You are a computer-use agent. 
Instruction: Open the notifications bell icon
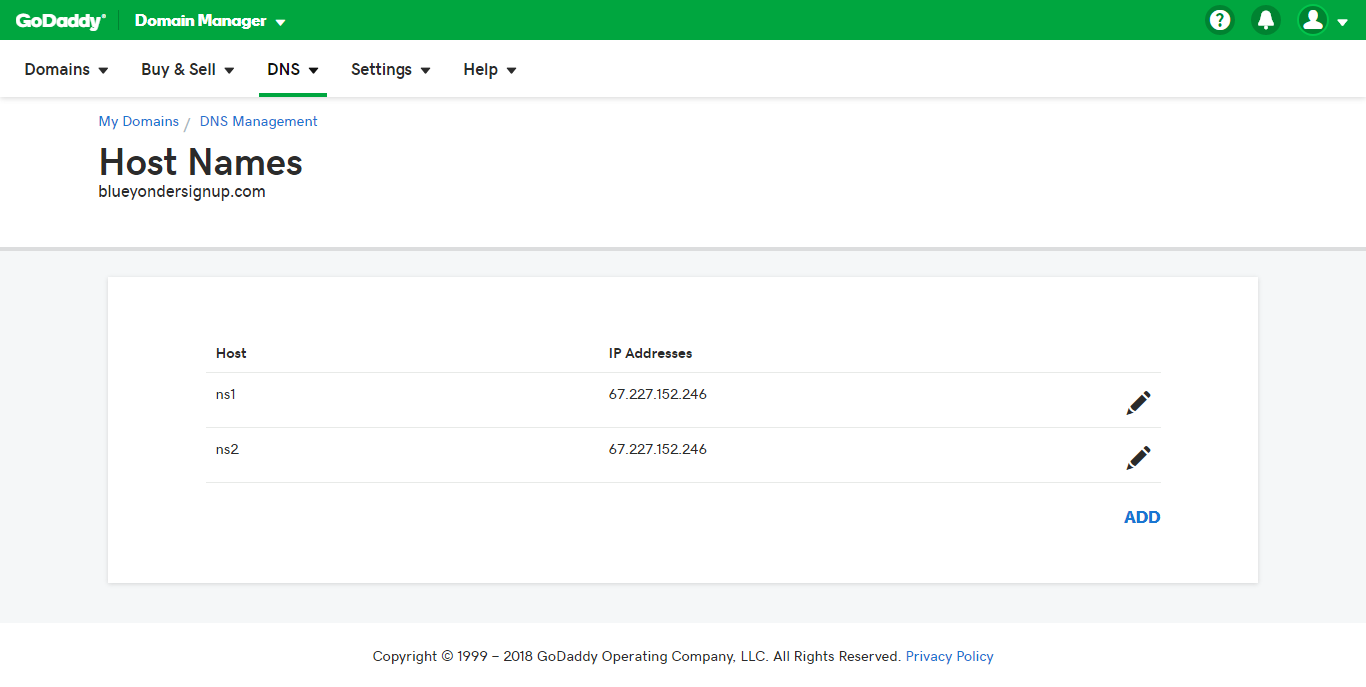[x=1266, y=20]
